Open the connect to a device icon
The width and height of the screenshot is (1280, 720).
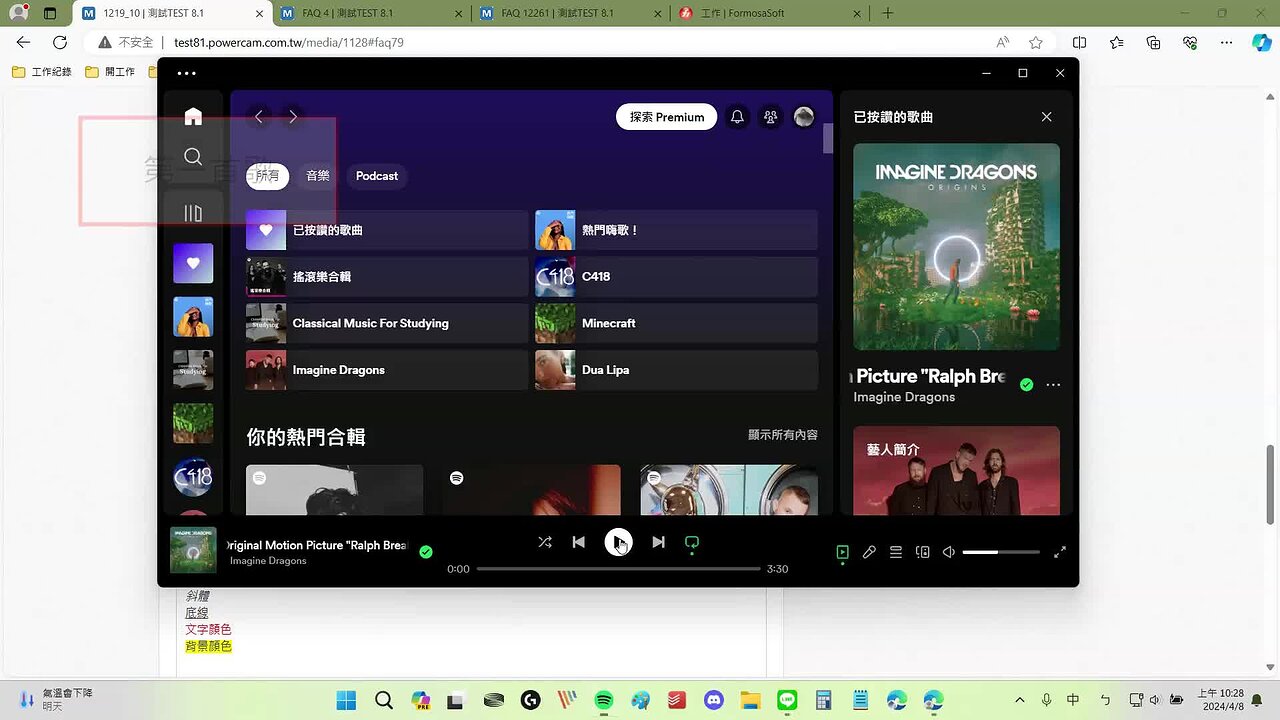(923, 552)
